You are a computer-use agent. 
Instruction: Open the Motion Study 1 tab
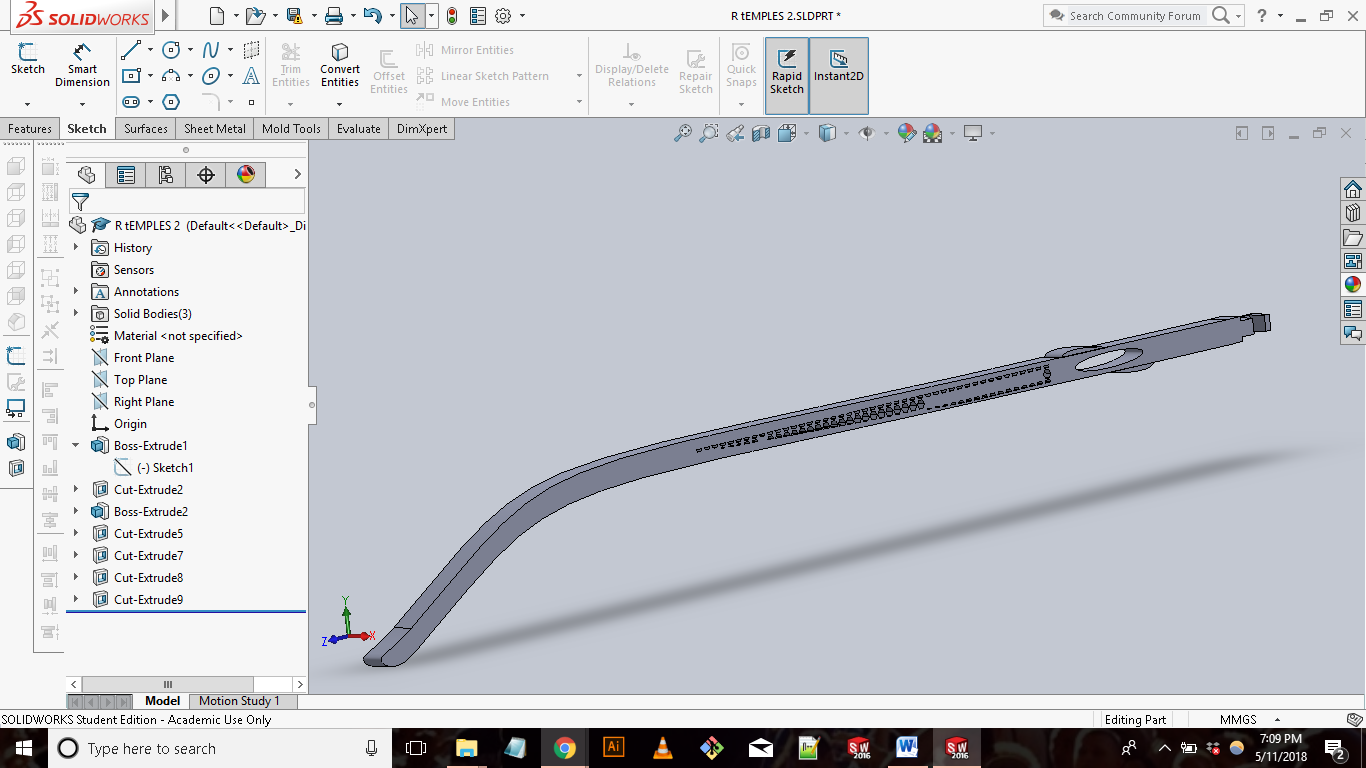coord(239,701)
